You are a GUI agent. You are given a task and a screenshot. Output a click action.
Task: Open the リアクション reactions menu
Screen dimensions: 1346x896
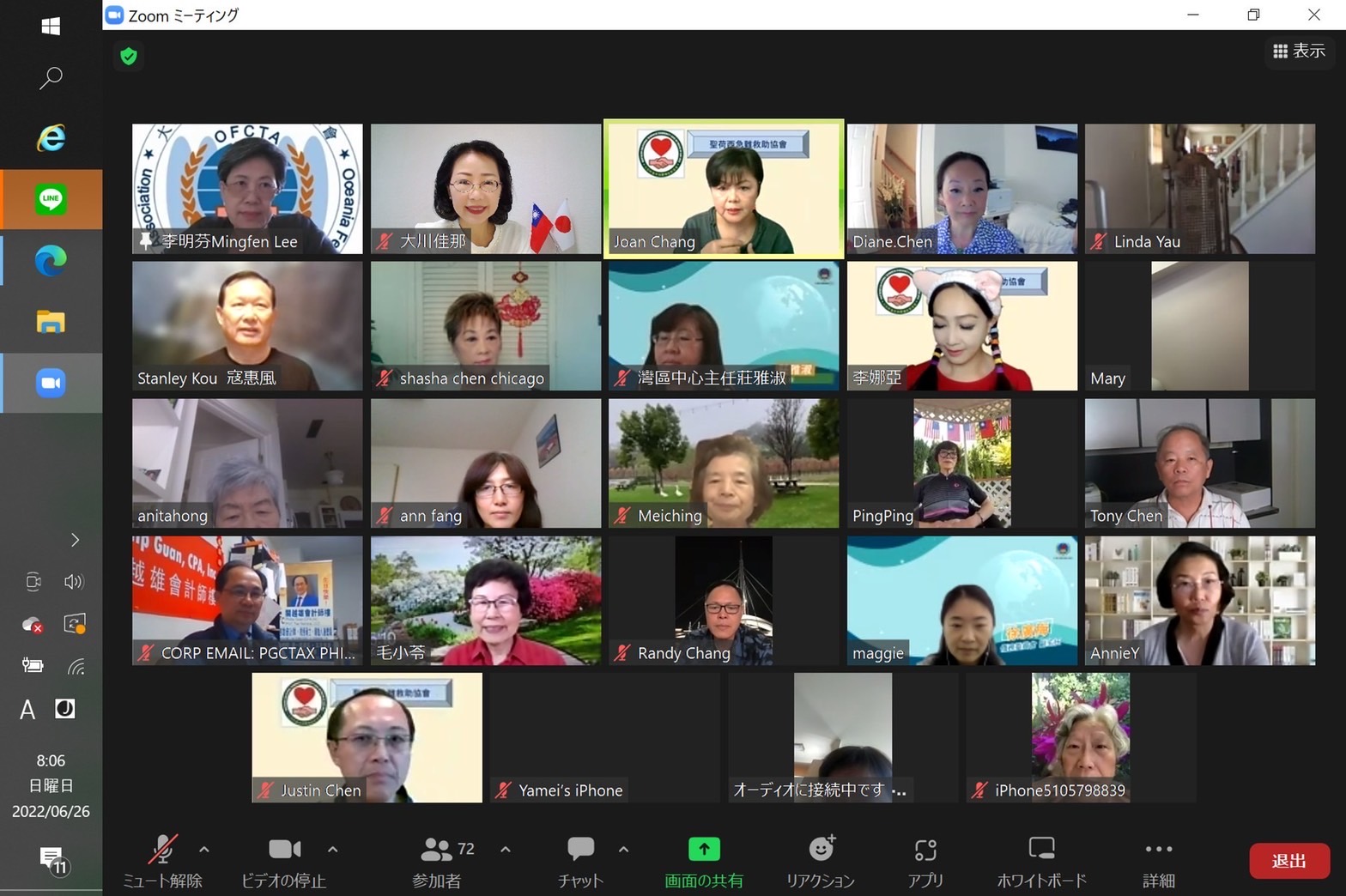(x=821, y=861)
